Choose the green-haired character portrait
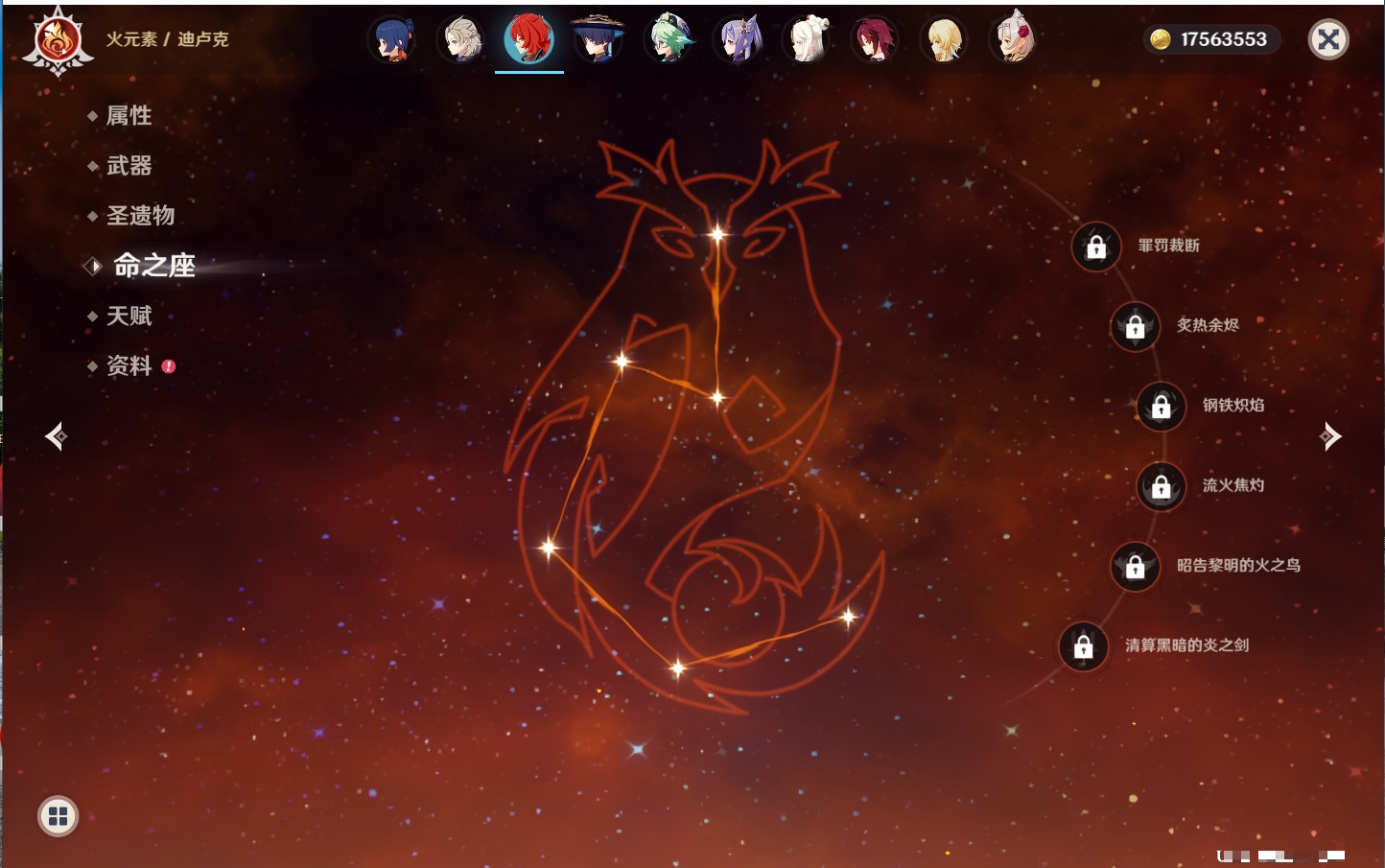 coord(669,39)
